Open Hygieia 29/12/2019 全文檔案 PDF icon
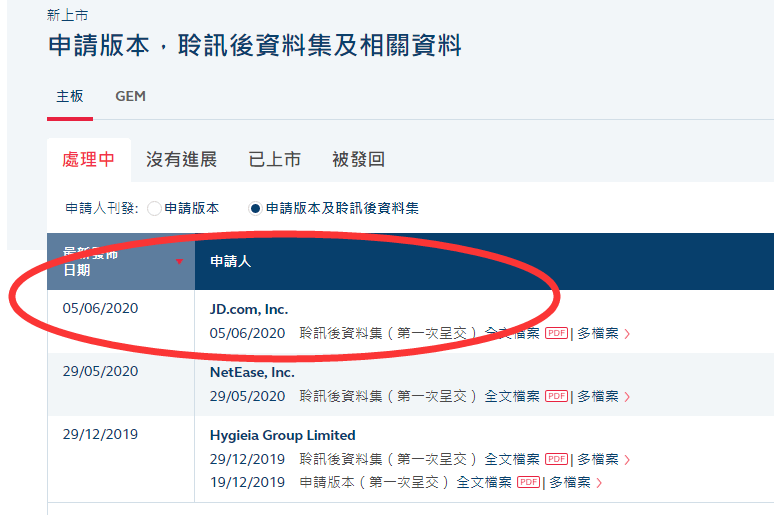This screenshot has width=774, height=515. 556,459
